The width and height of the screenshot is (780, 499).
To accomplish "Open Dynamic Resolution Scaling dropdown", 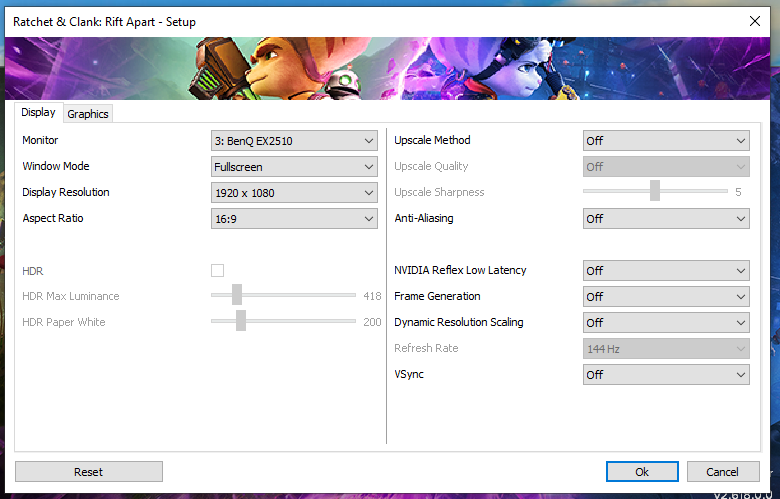I will (x=666, y=322).
